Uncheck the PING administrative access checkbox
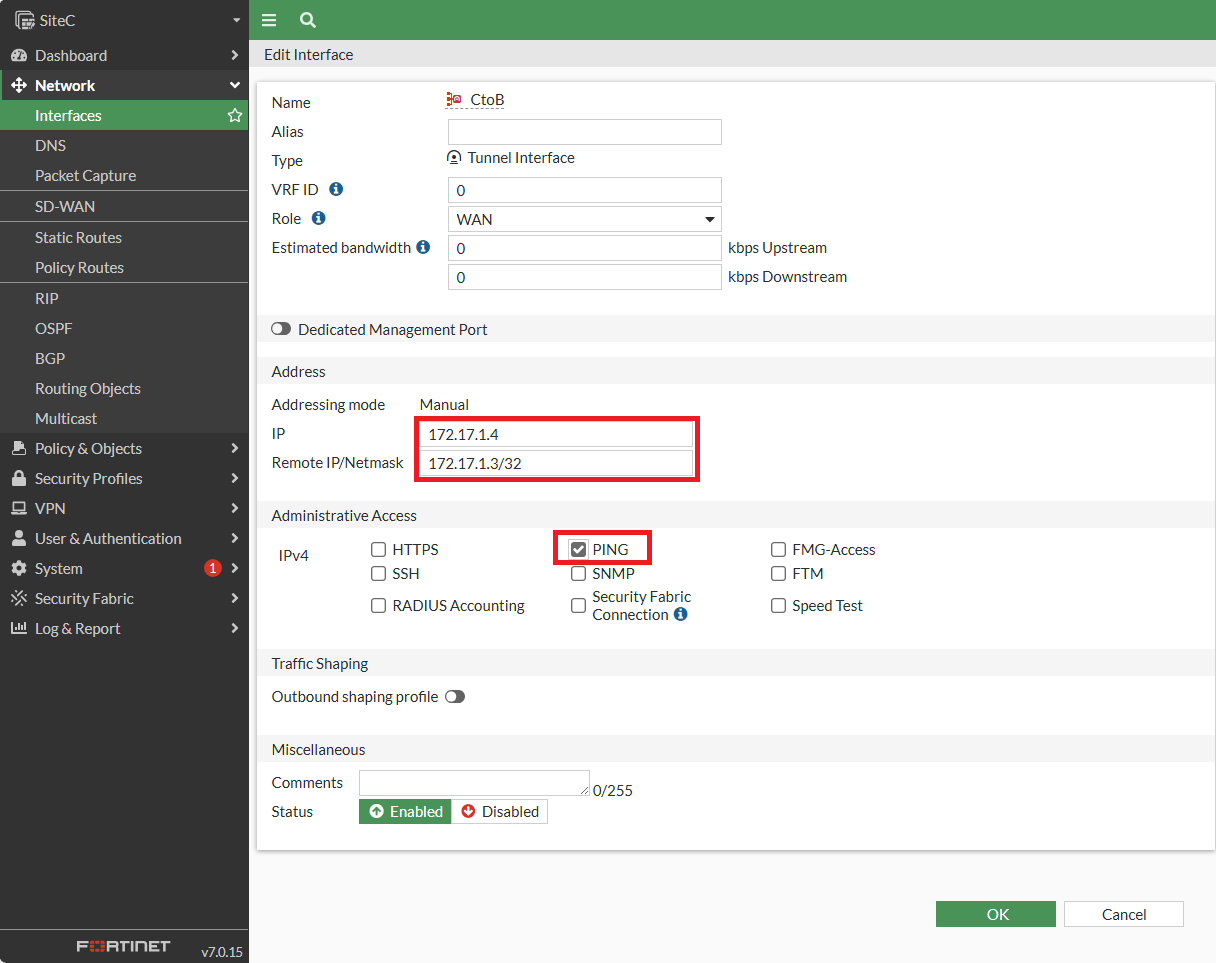The height and width of the screenshot is (963, 1216). tap(578, 549)
